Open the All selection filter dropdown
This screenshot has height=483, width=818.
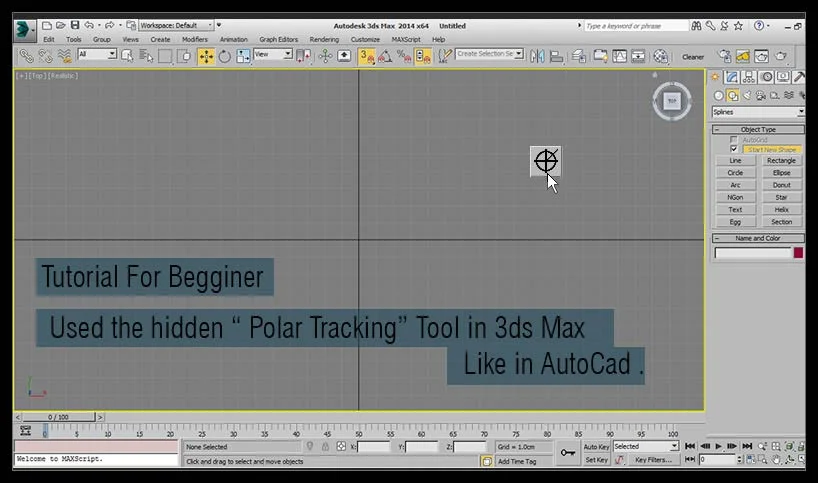(x=97, y=54)
